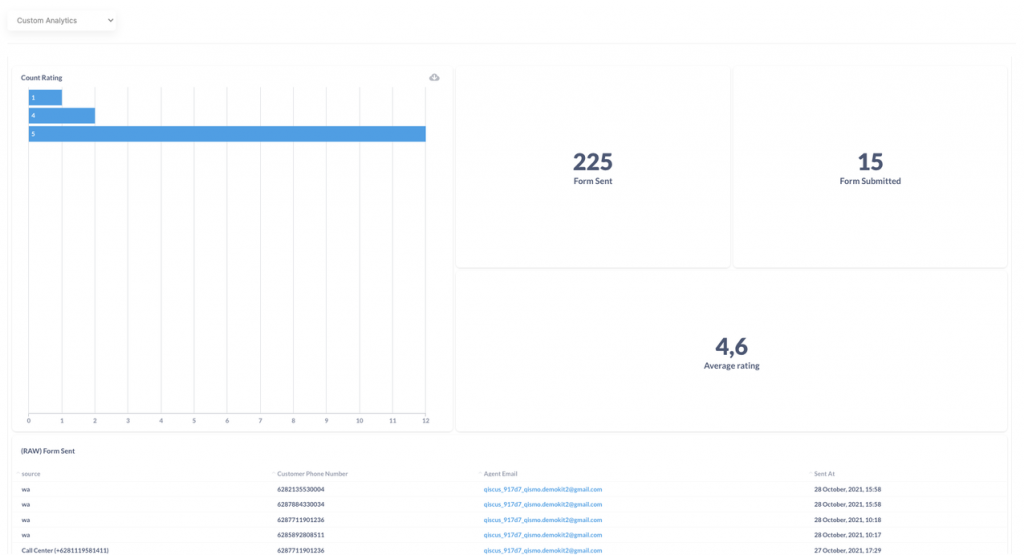Open agent email link for phone 6285892808511

[x=543, y=535]
